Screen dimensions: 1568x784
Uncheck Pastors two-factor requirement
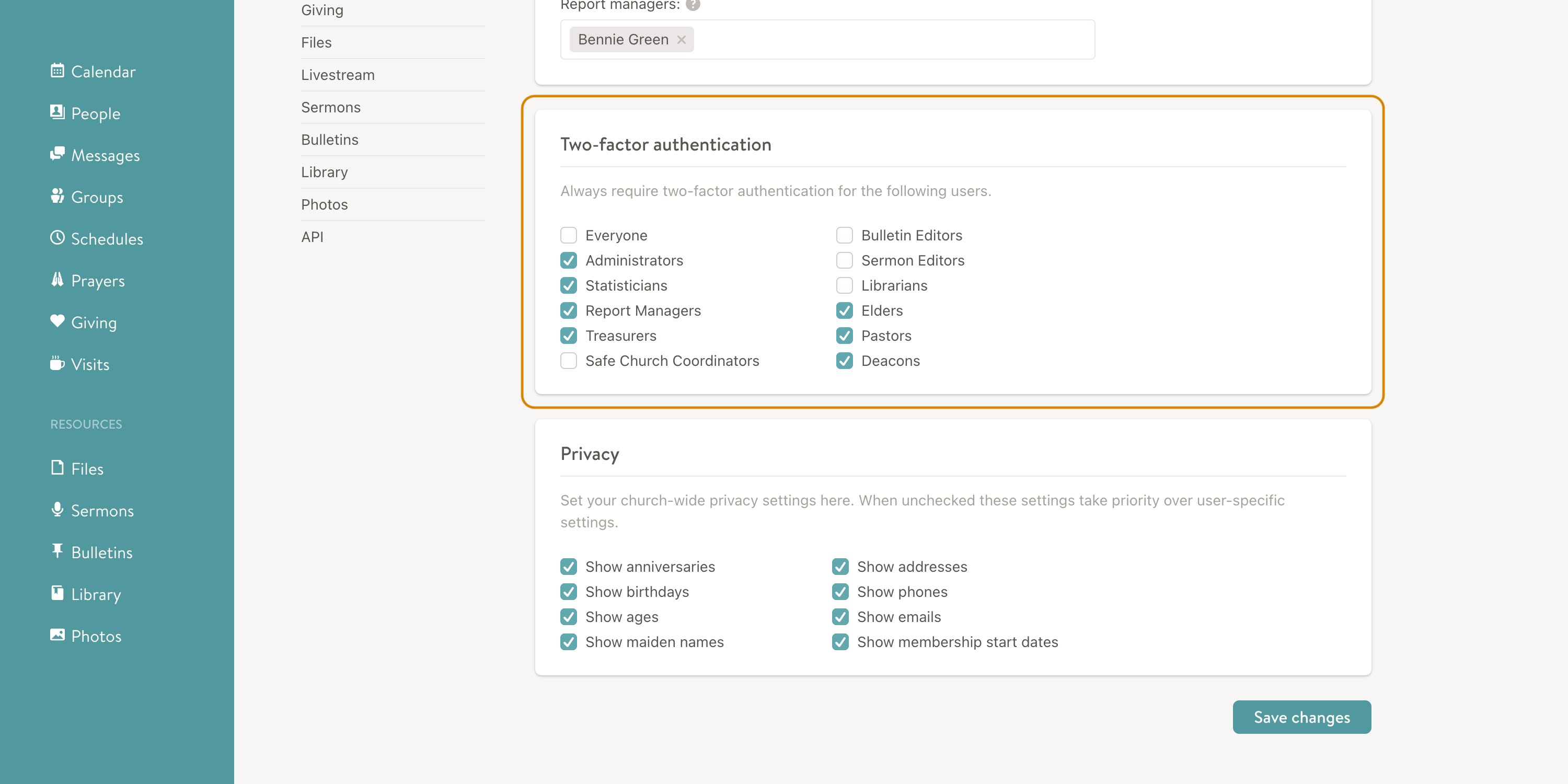(844, 336)
